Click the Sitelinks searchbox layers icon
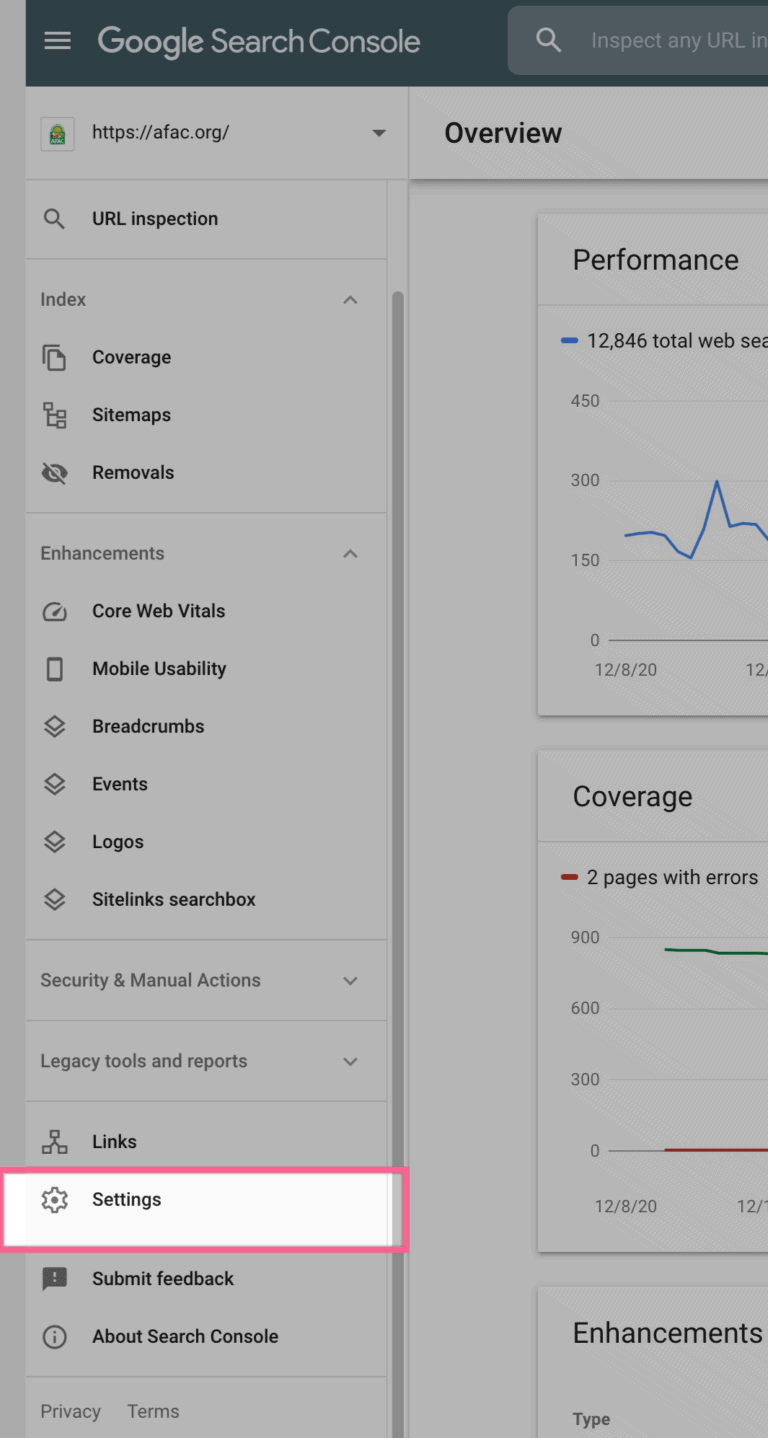 (55, 900)
